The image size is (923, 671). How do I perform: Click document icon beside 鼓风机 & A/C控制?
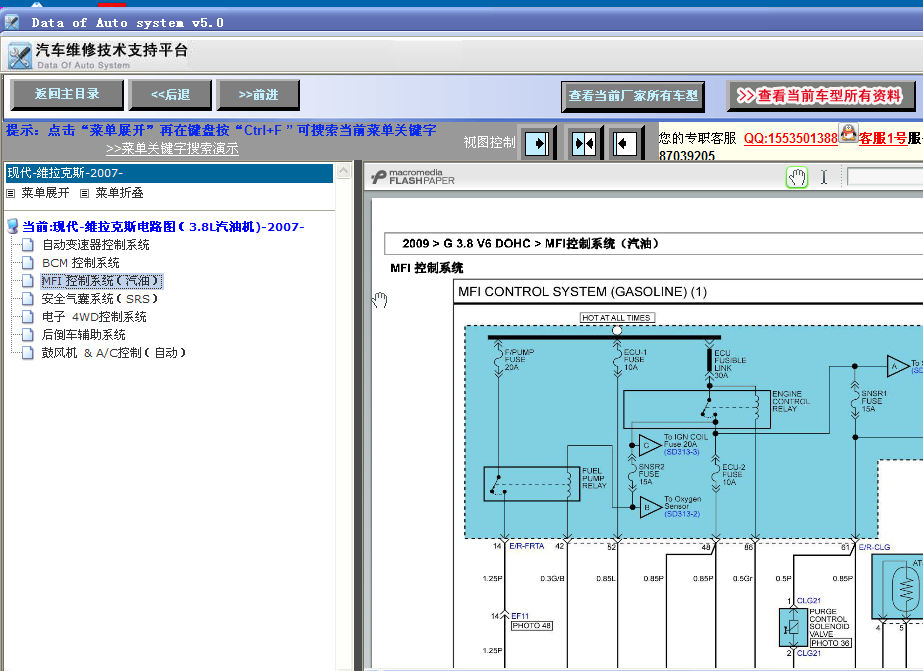coord(28,353)
